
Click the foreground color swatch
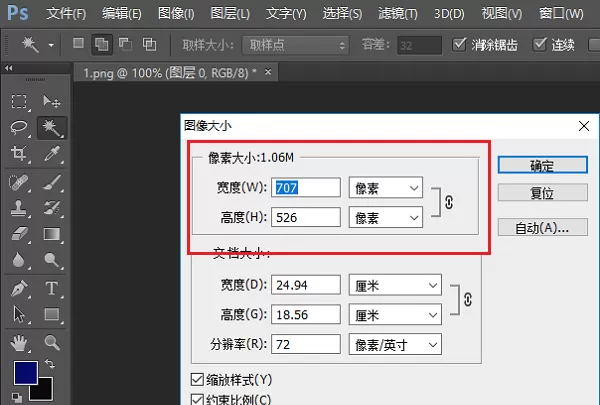click(x=26, y=372)
